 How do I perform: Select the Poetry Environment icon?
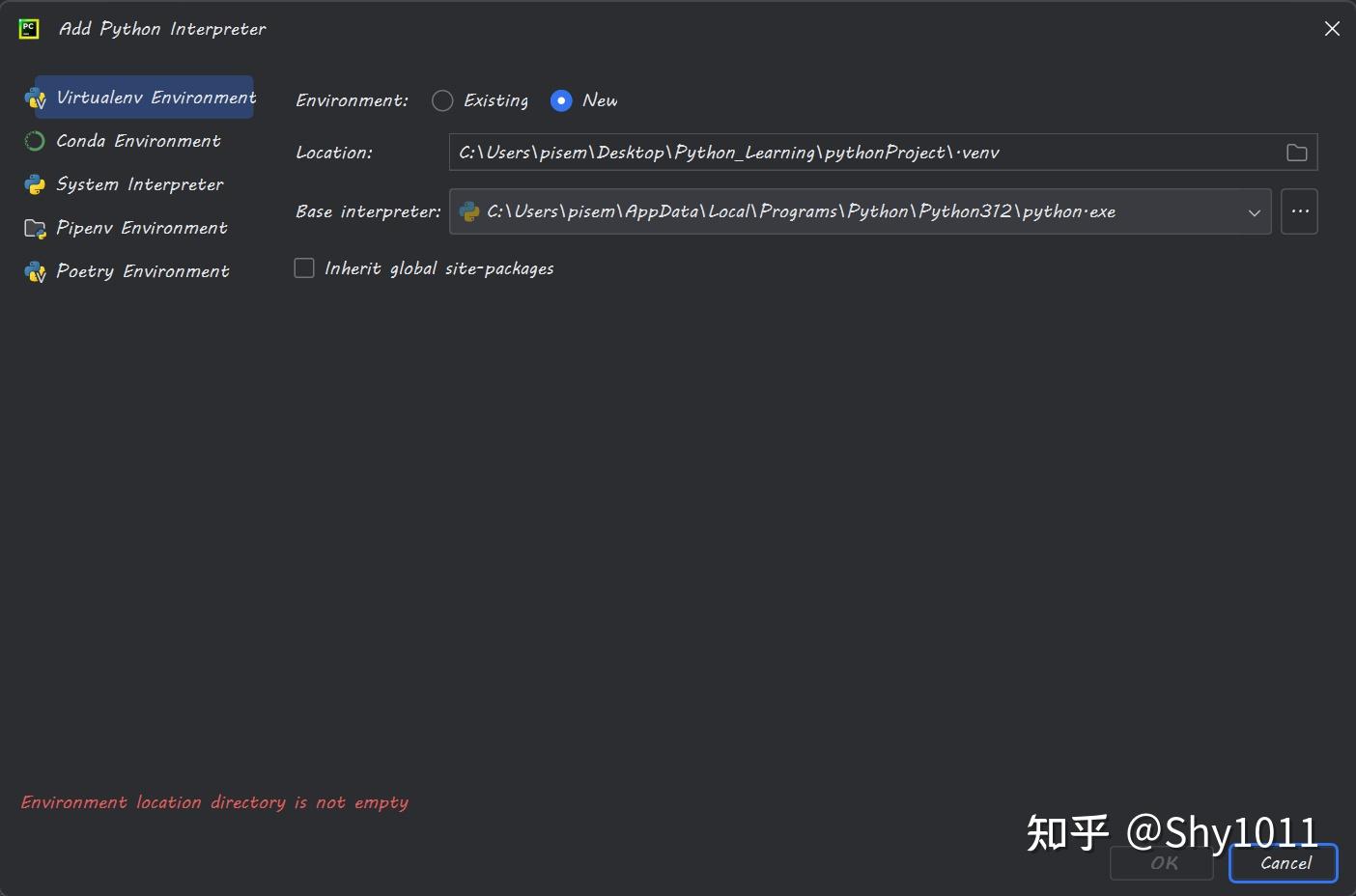(35, 271)
